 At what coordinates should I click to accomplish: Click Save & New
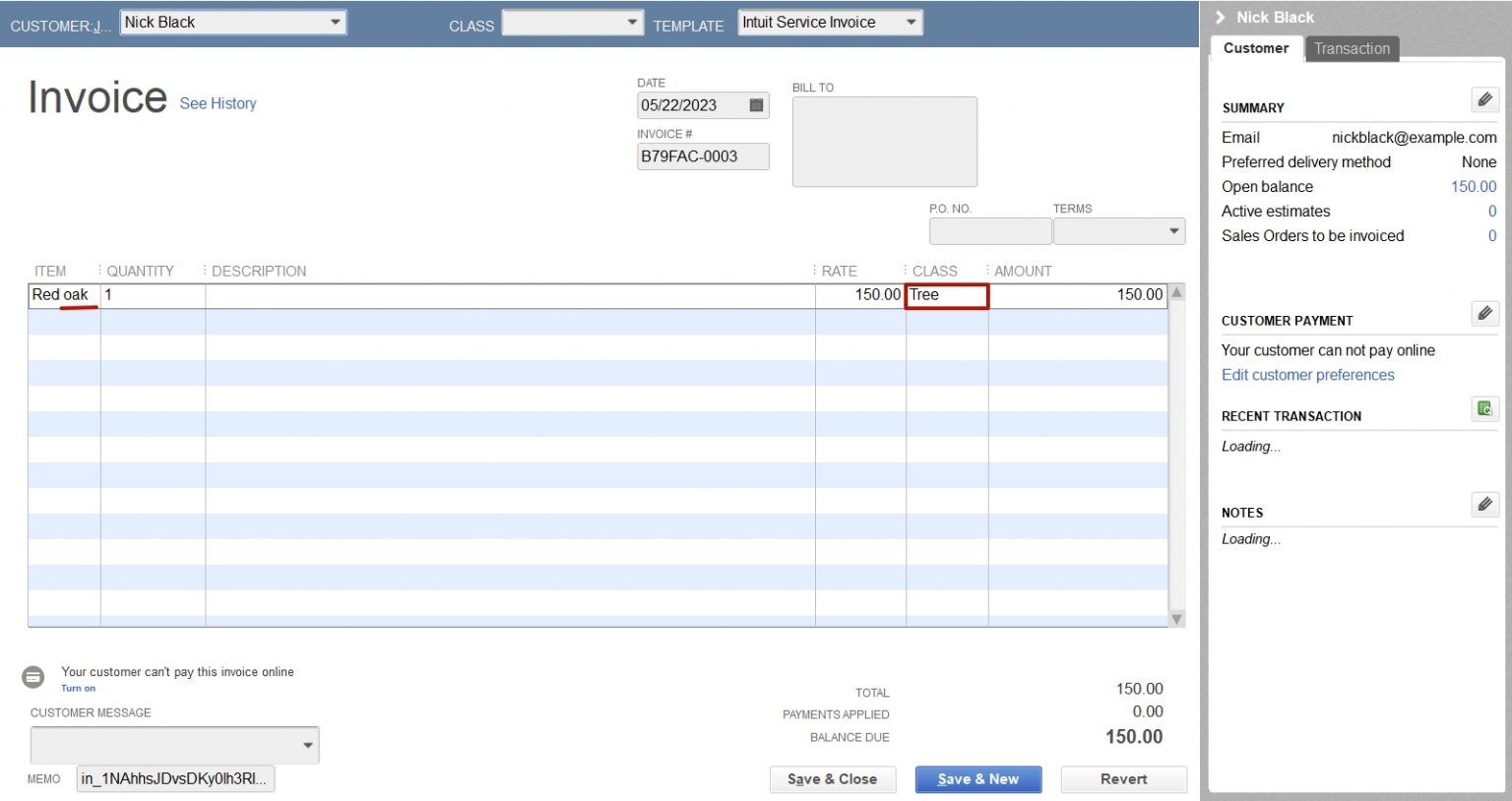pyautogui.click(x=977, y=778)
